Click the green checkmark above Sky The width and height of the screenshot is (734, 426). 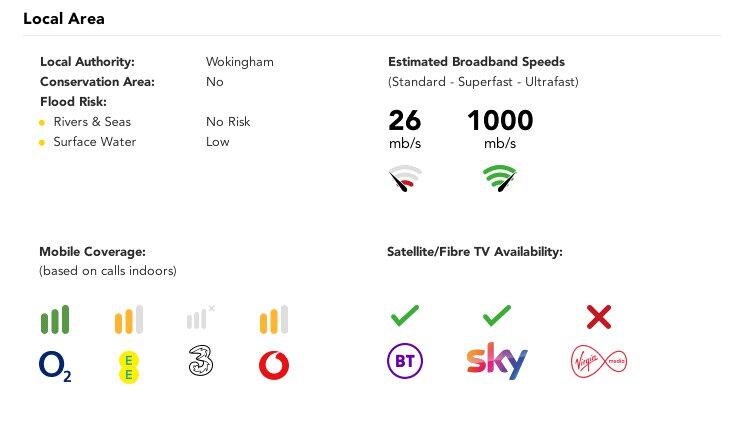coord(496,317)
